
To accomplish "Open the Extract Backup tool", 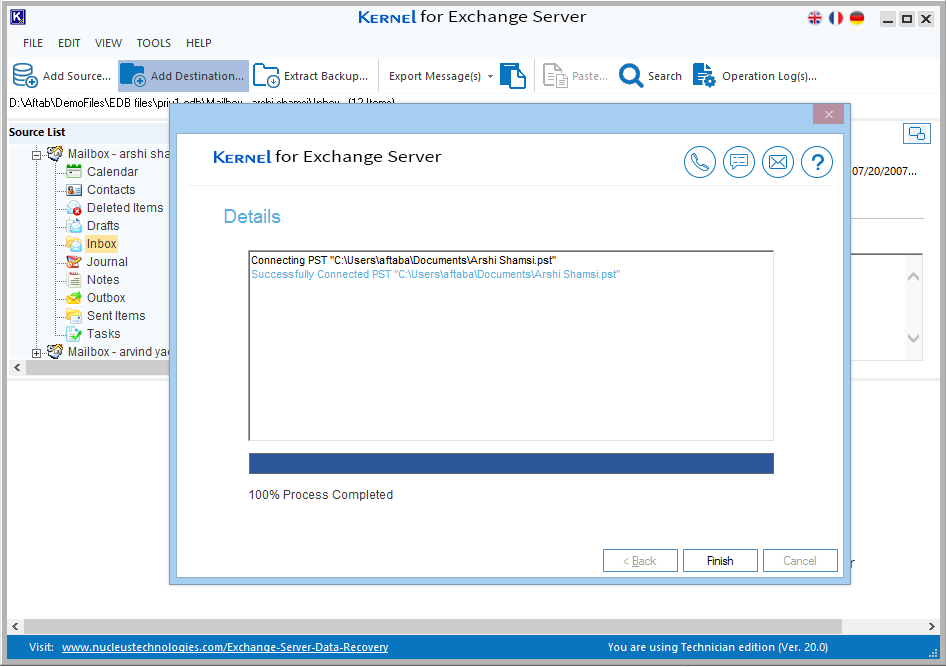I will click(311, 76).
